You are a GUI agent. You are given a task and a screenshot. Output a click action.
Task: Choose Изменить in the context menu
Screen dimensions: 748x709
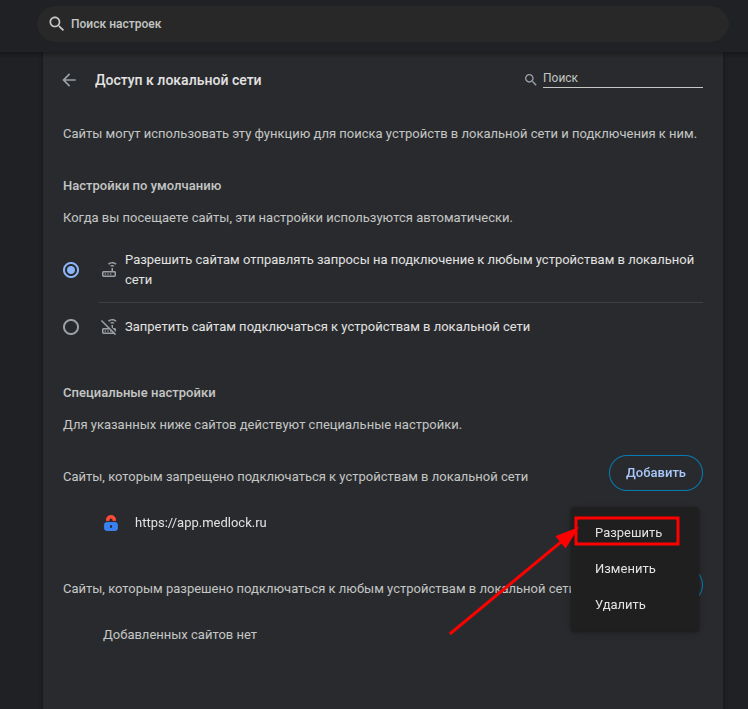(625, 569)
